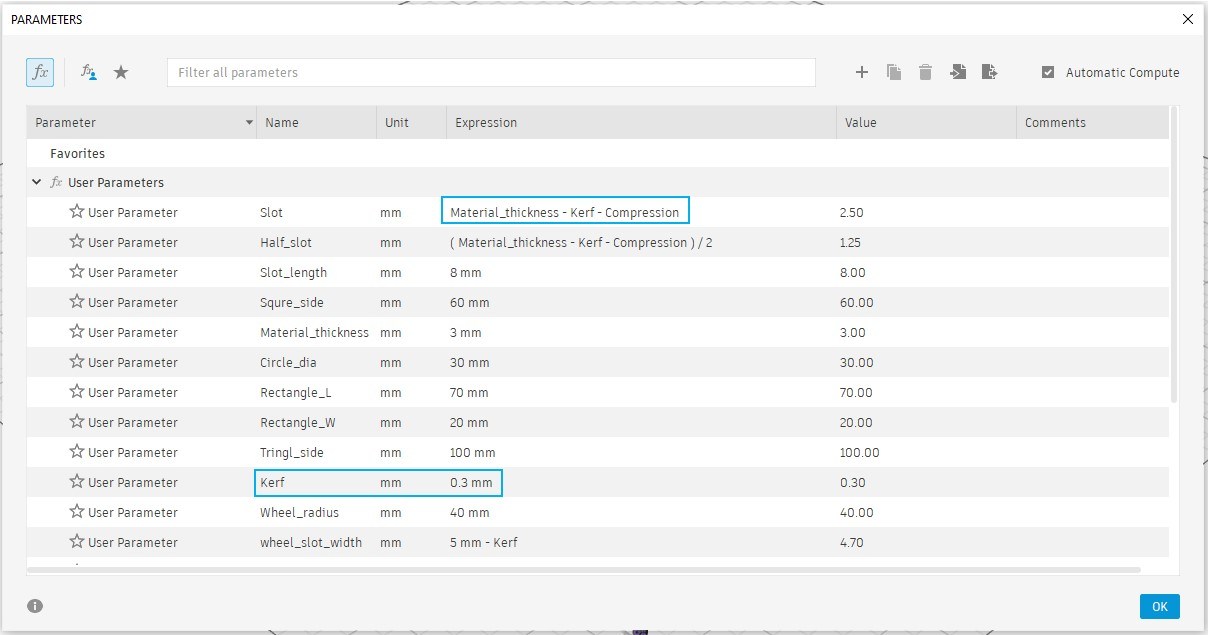
Task: Favorite the Slot_length parameter star
Action: click(77, 272)
